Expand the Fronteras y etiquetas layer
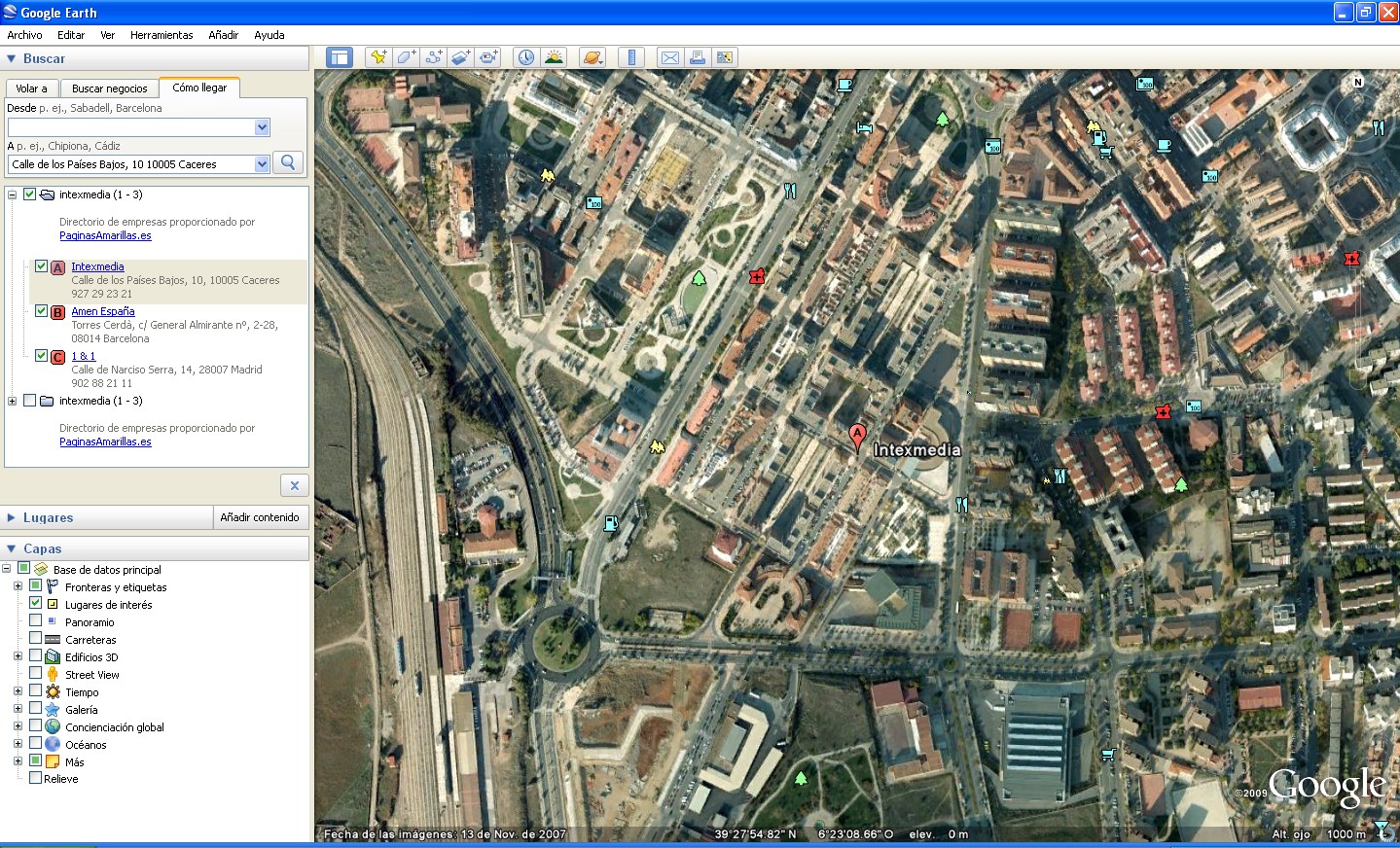The image size is (1400, 848). coord(18,586)
